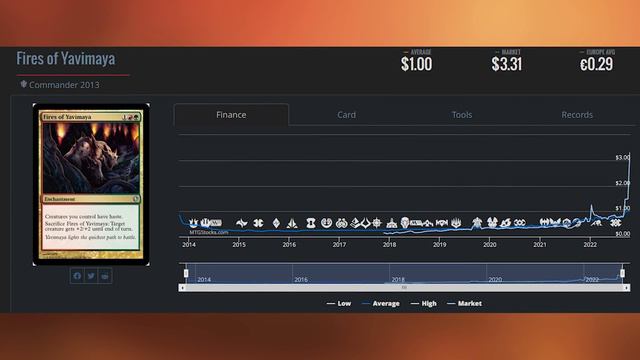Click the Fires of Yavimaya card image
The height and width of the screenshot is (360, 640).
pyautogui.click(x=91, y=184)
